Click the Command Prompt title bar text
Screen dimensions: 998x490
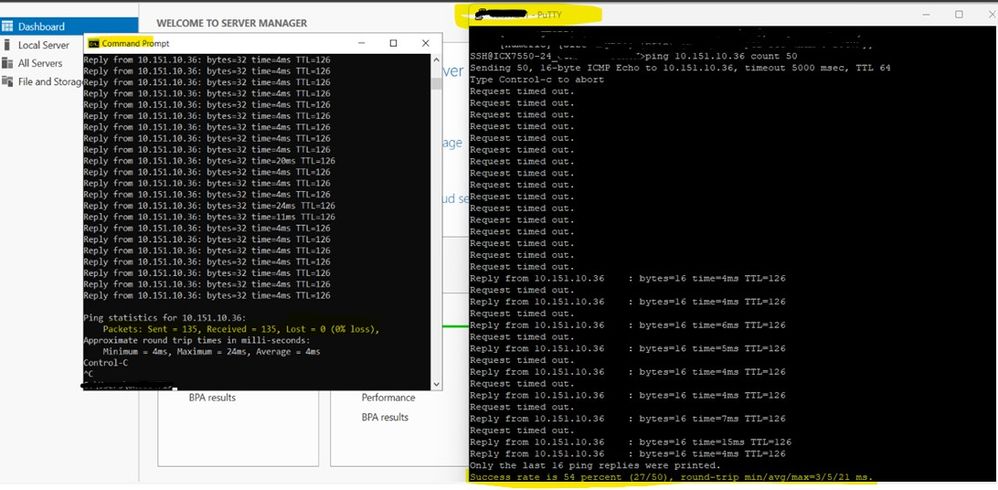(128, 43)
